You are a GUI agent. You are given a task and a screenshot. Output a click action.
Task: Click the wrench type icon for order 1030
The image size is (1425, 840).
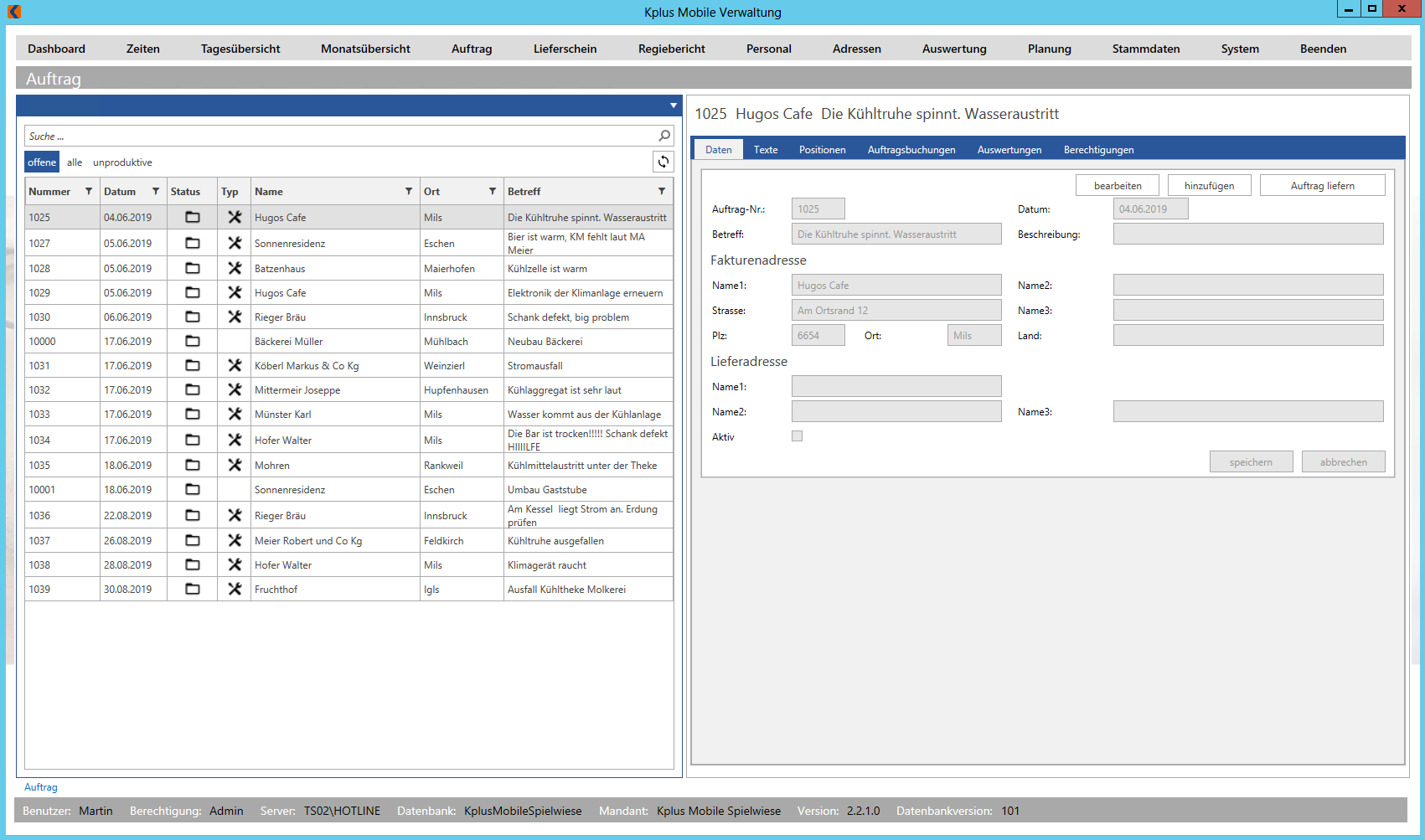(235, 317)
